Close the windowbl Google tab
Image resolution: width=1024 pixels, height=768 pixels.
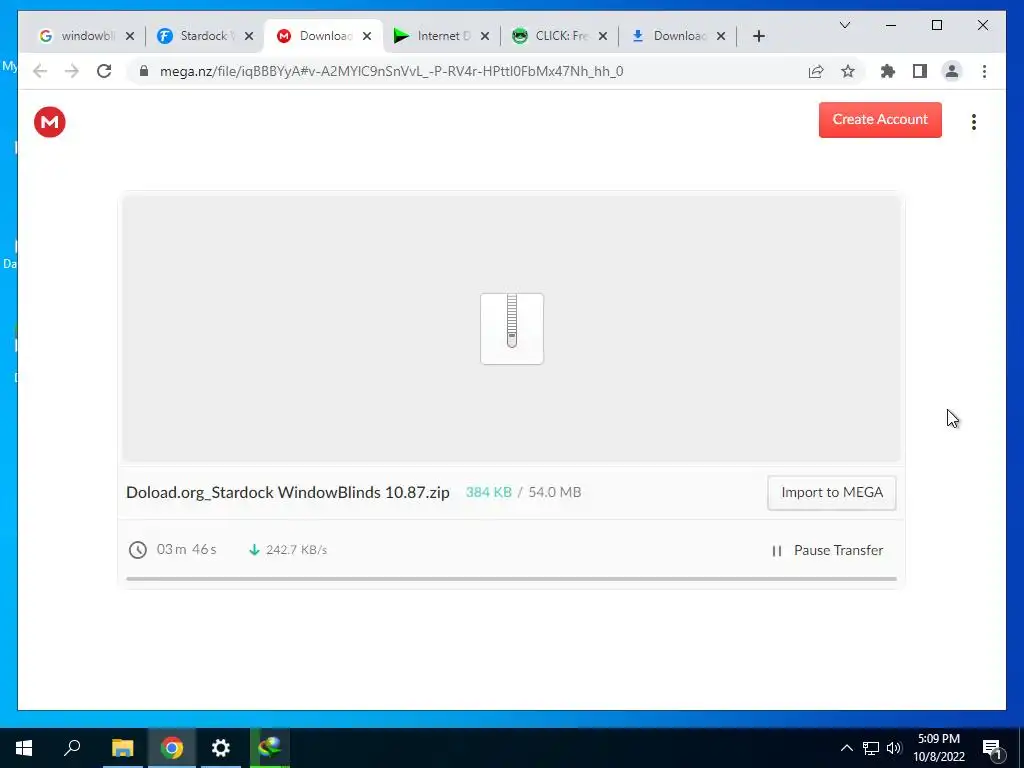(130, 37)
